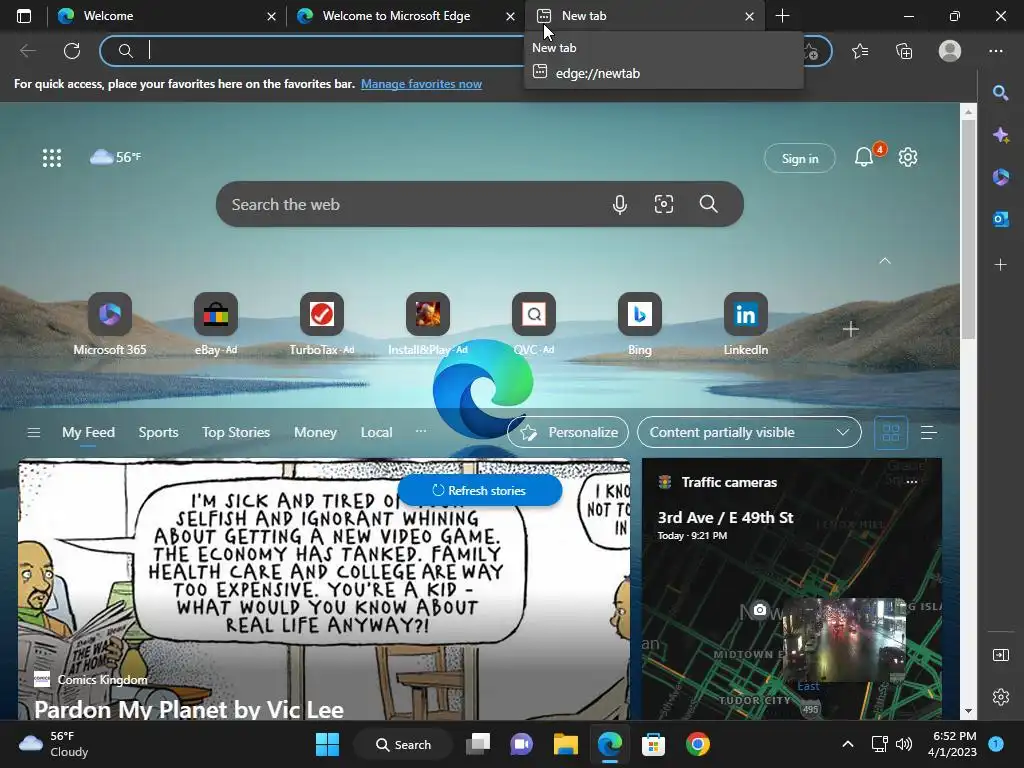The width and height of the screenshot is (1024, 768).
Task: Open the Favorites star list icon
Action: tap(860, 51)
